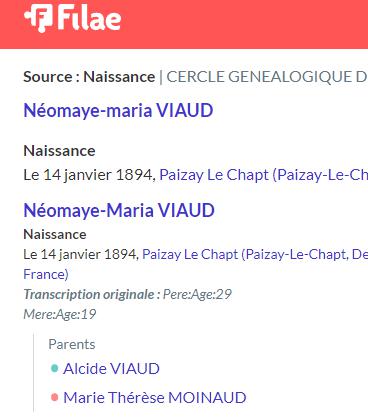The image size is (368, 420).
Task: Open father Alcide VIAUD's profile
Action: click(111, 369)
